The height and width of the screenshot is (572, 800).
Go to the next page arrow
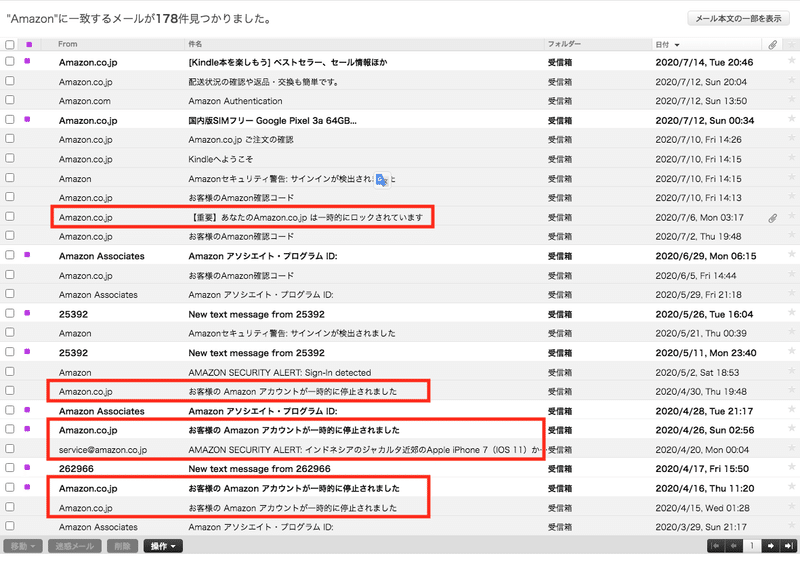pyautogui.click(x=770, y=546)
